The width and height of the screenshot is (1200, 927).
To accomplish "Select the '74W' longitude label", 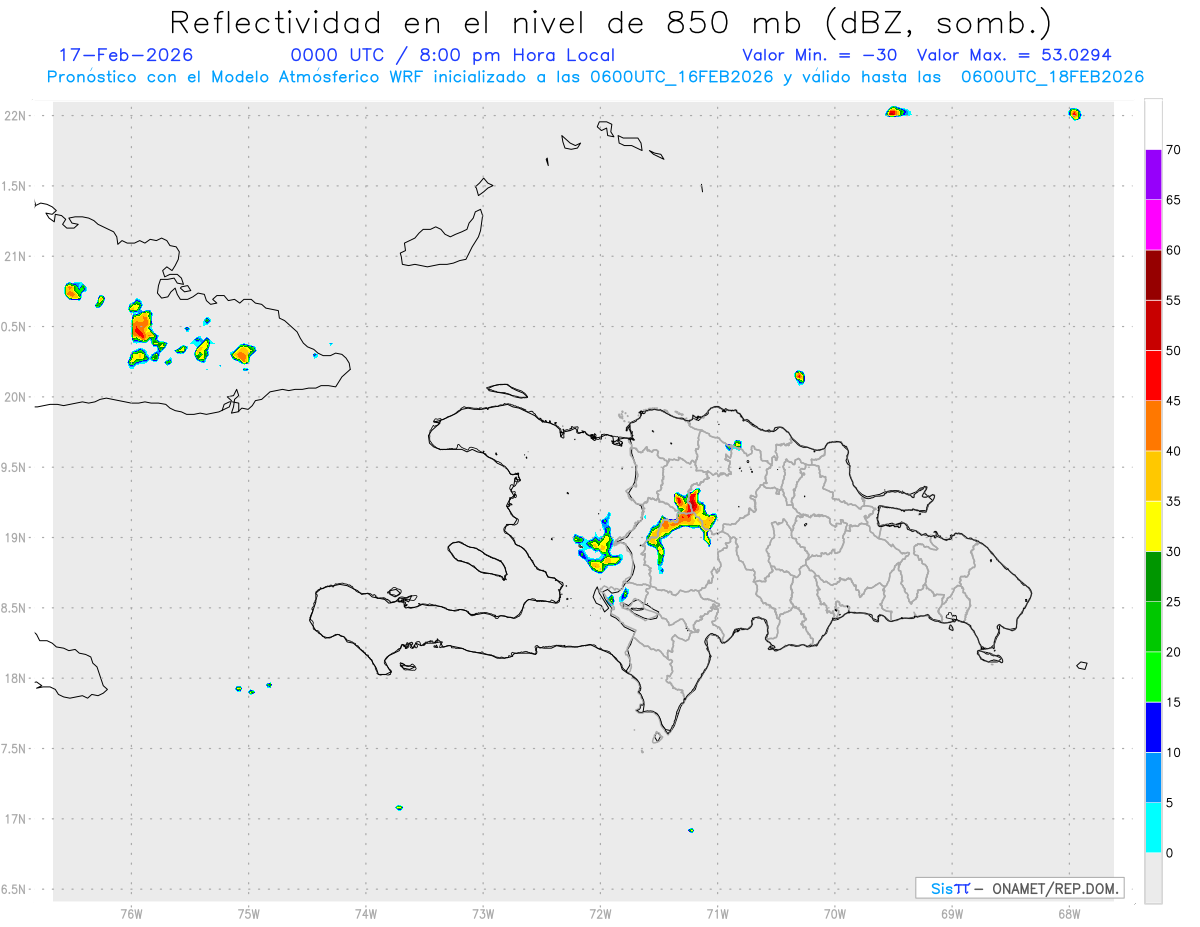I will (366, 913).
